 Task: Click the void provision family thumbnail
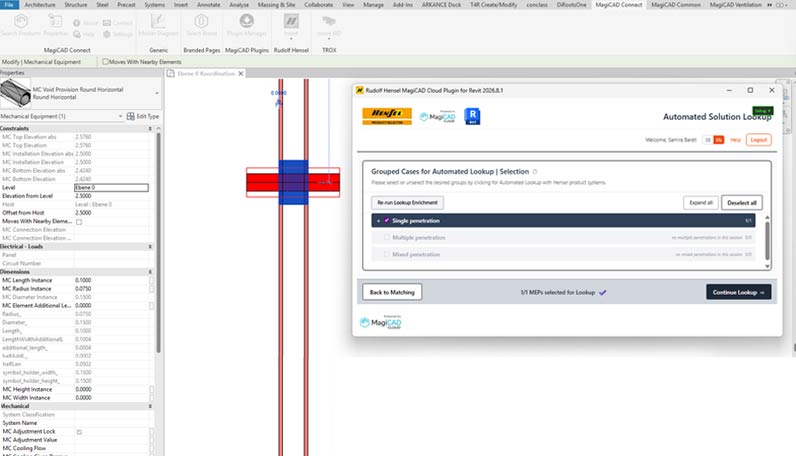tap(15, 93)
